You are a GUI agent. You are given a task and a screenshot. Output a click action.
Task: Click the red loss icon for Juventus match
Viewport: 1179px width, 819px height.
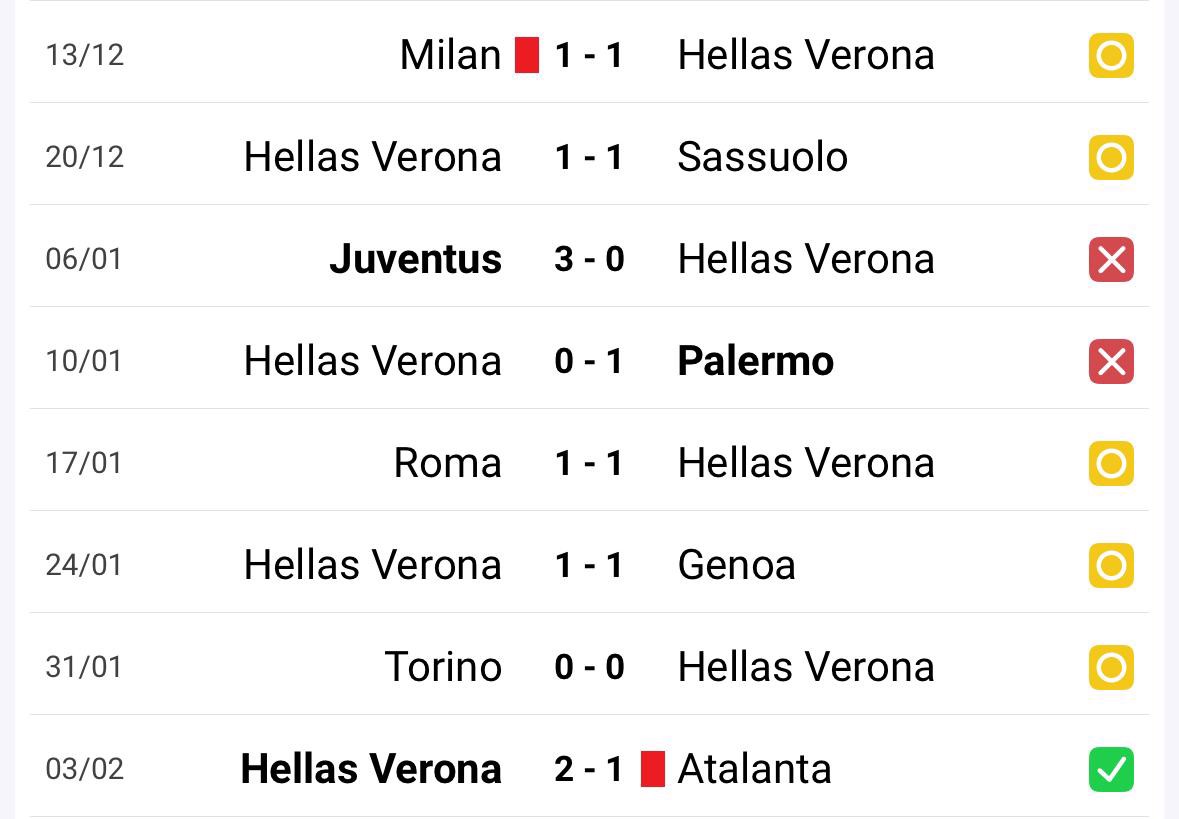pyautogui.click(x=1111, y=260)
